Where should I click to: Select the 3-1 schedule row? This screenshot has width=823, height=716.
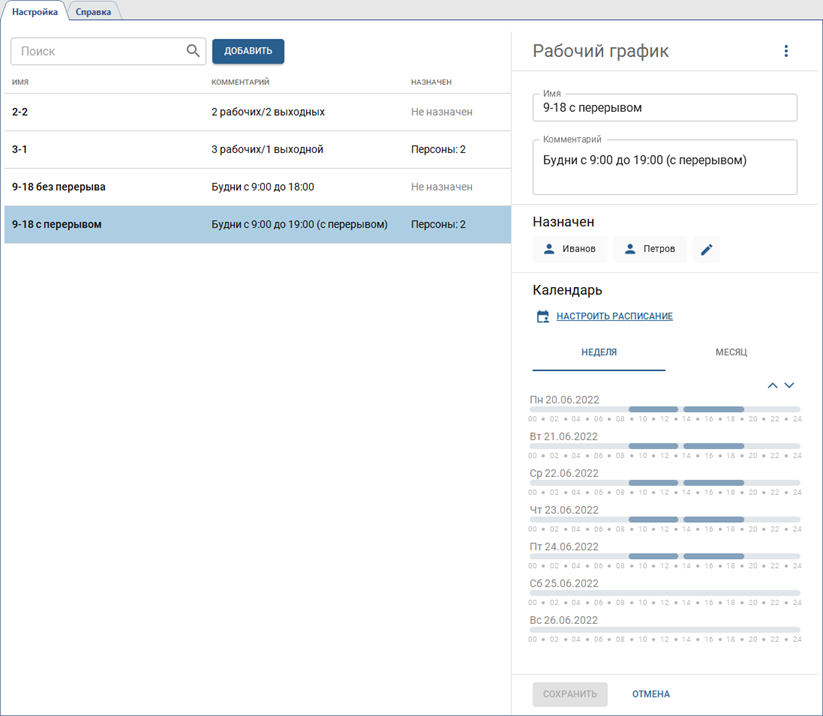257,149
